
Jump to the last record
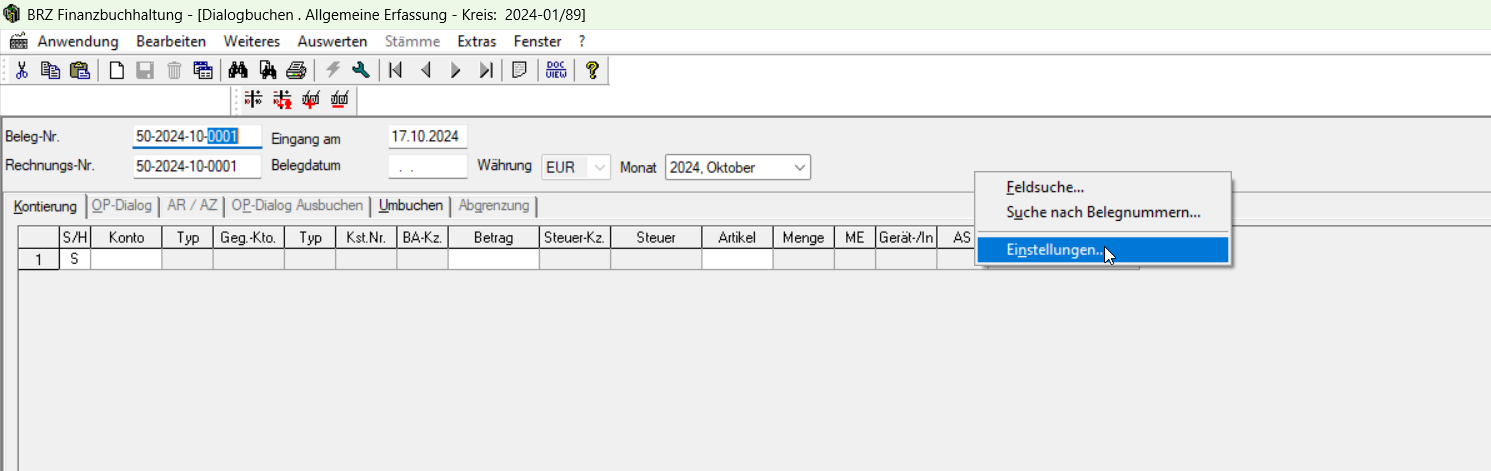[485, 70]
